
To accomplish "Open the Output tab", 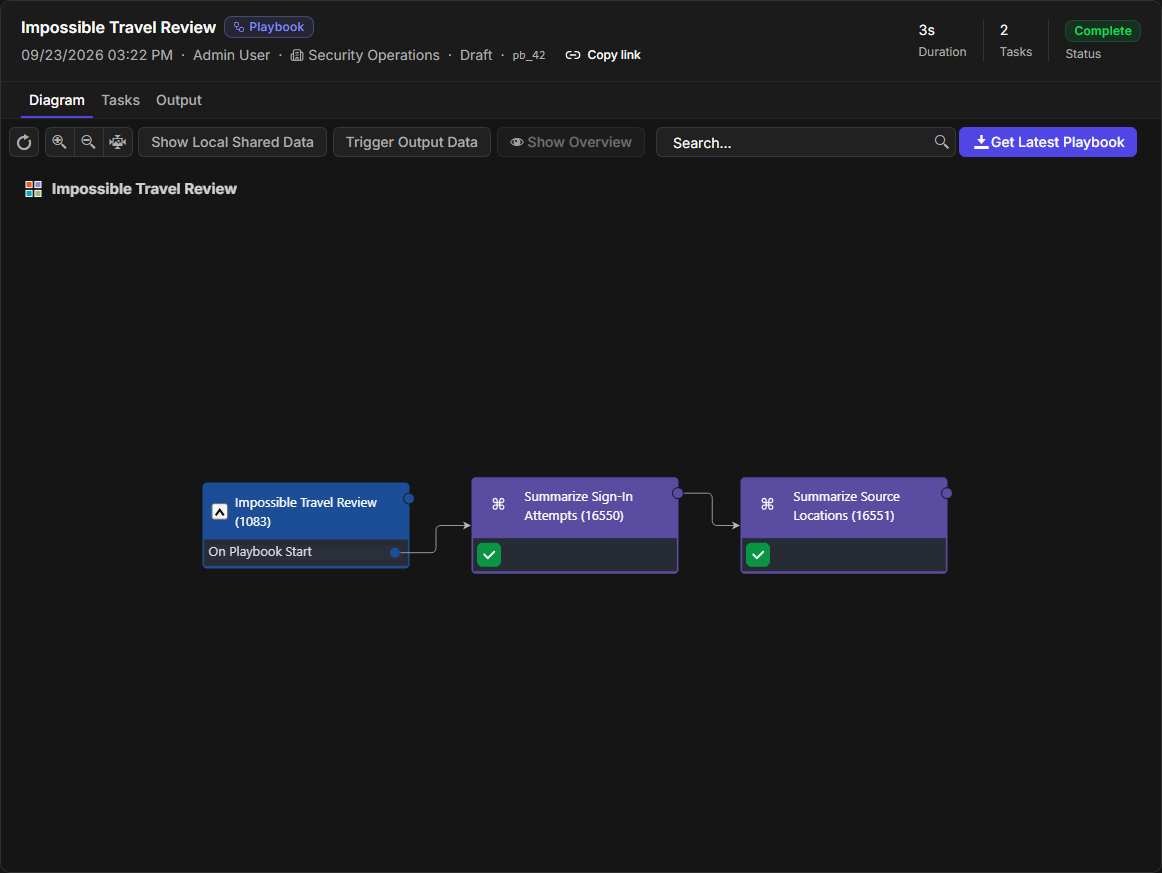I will [x=179, y=100].
